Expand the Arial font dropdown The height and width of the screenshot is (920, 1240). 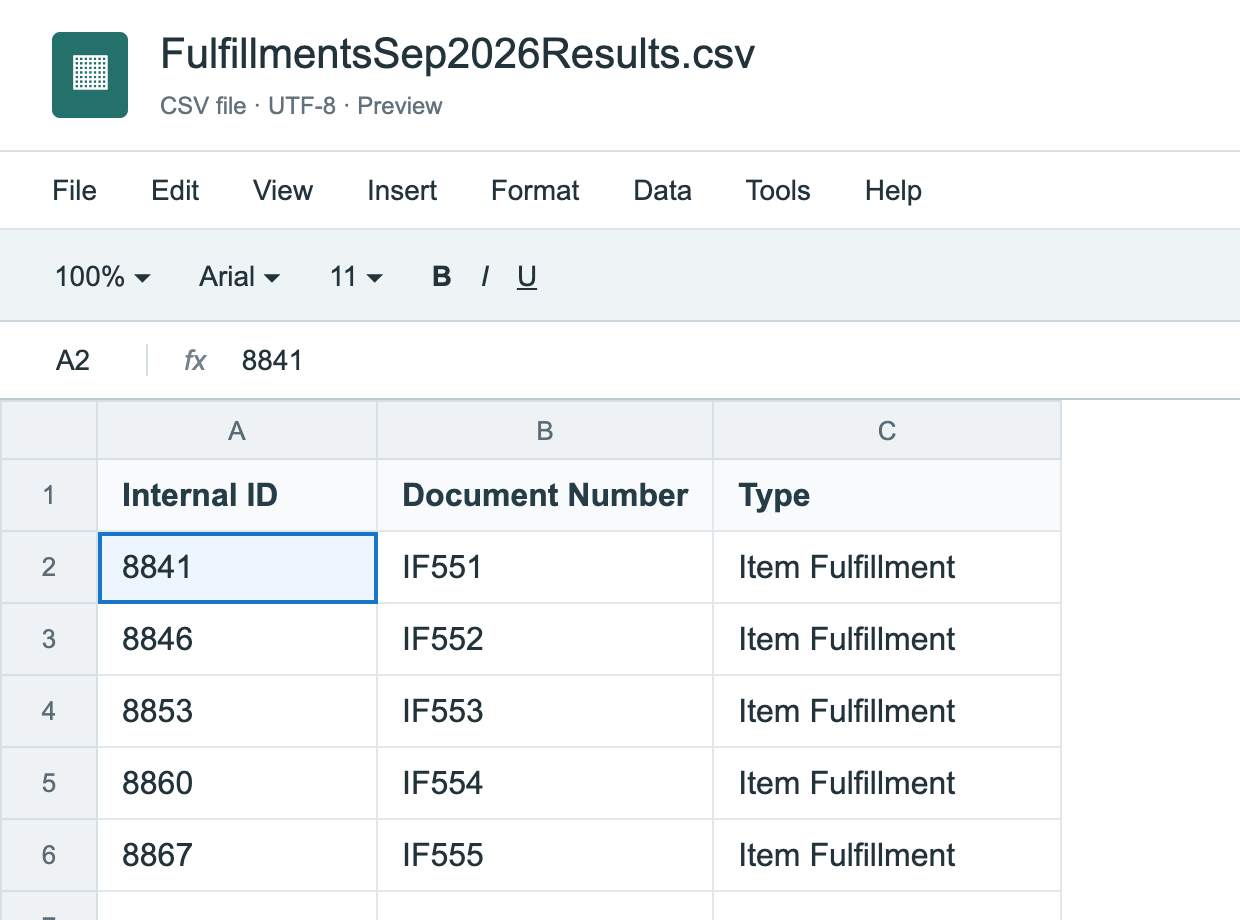tap(240, 276)
